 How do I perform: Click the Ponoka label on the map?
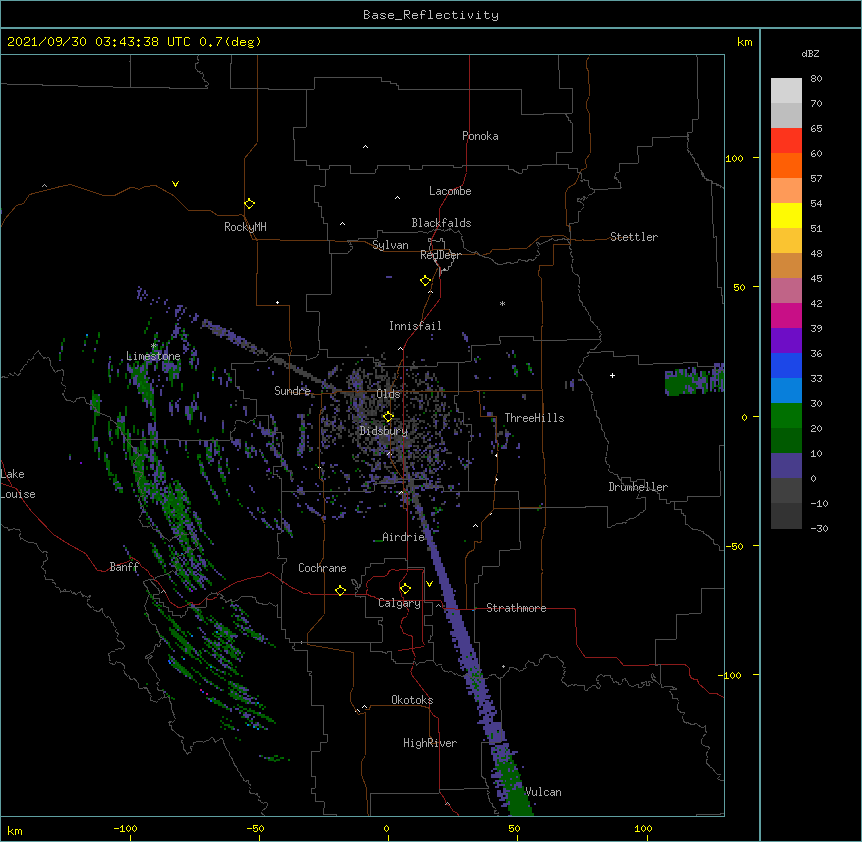[480, 136]
